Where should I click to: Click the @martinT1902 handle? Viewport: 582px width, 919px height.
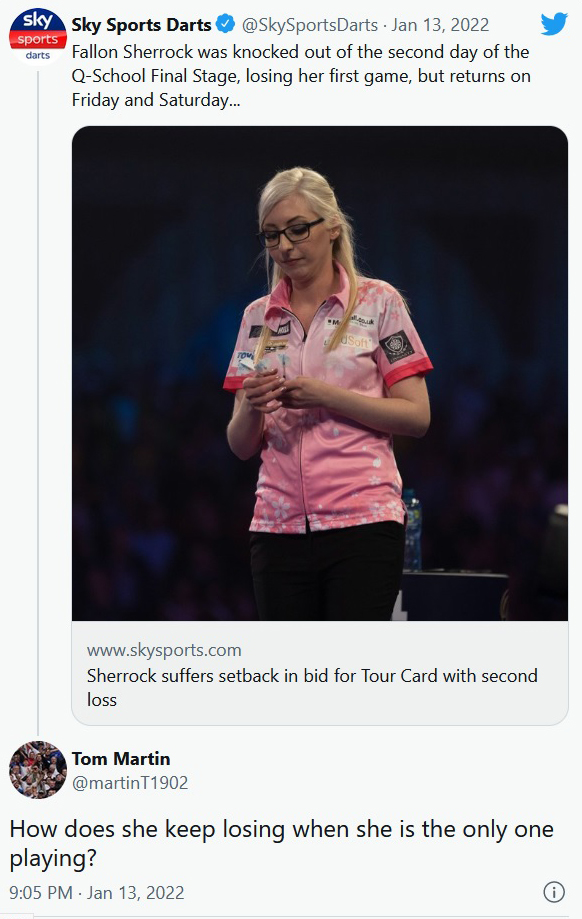click(130, 782)
